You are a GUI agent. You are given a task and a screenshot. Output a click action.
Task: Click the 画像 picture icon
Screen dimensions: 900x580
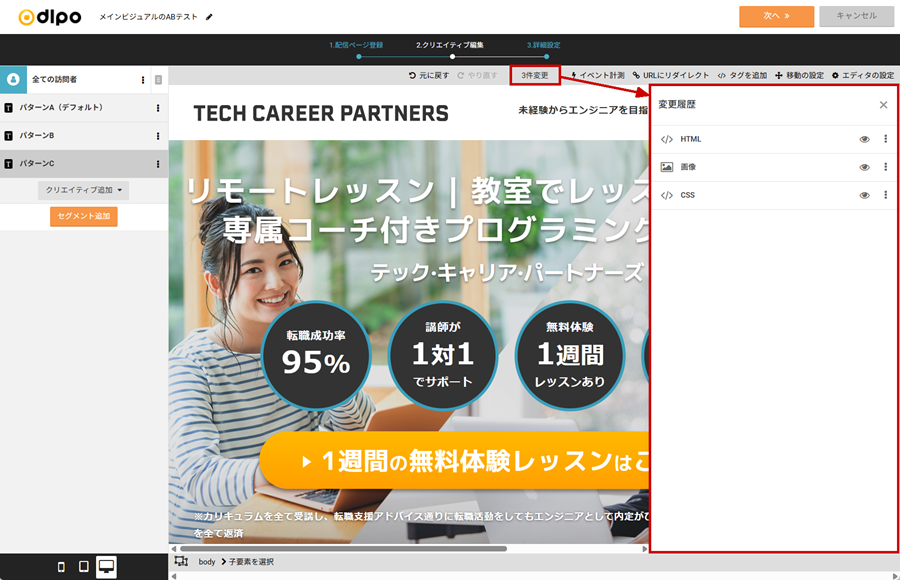point(666,167)
